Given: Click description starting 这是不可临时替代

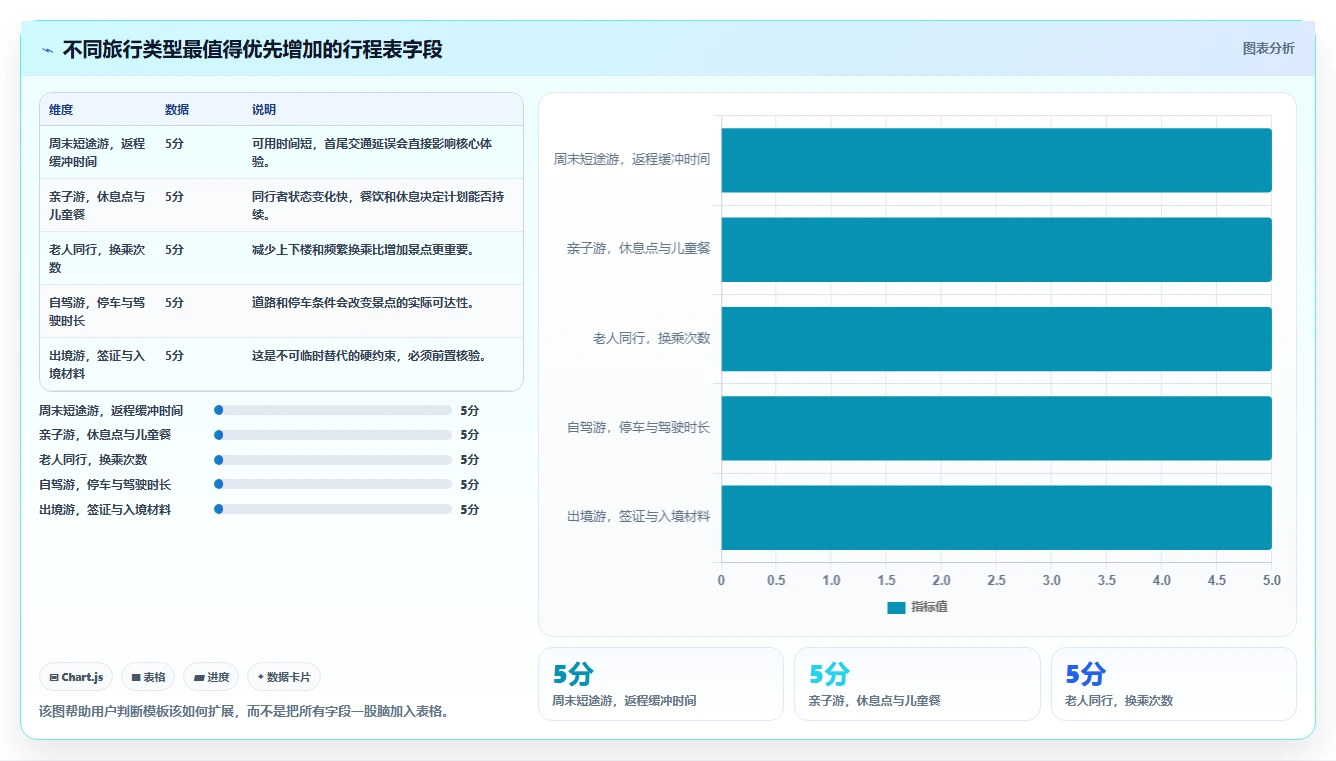Looking at the screenshot, I should pos(369,355).
